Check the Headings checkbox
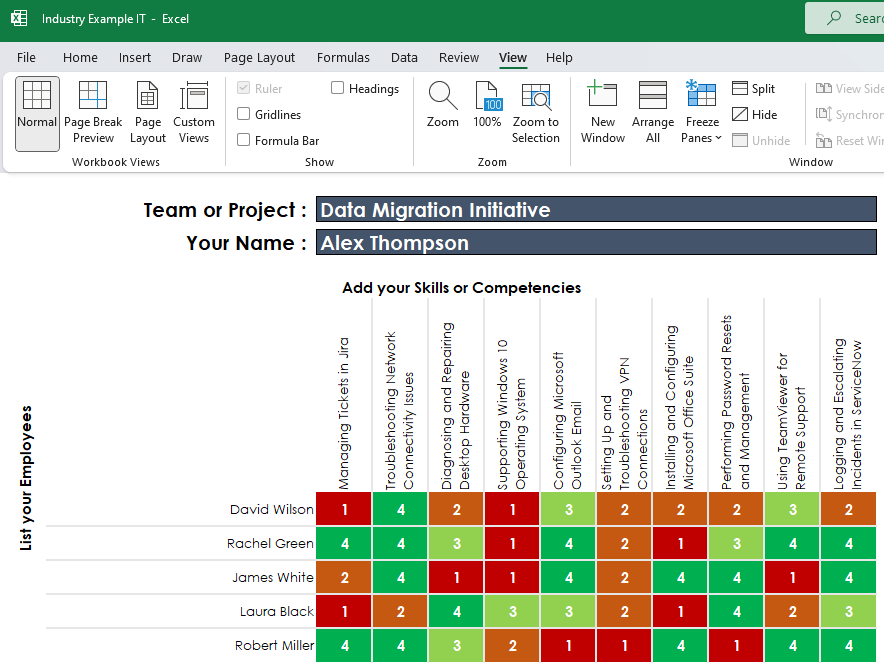Image resolution: width=884 pixels, height=670 pixels. [x=338, y=88]
